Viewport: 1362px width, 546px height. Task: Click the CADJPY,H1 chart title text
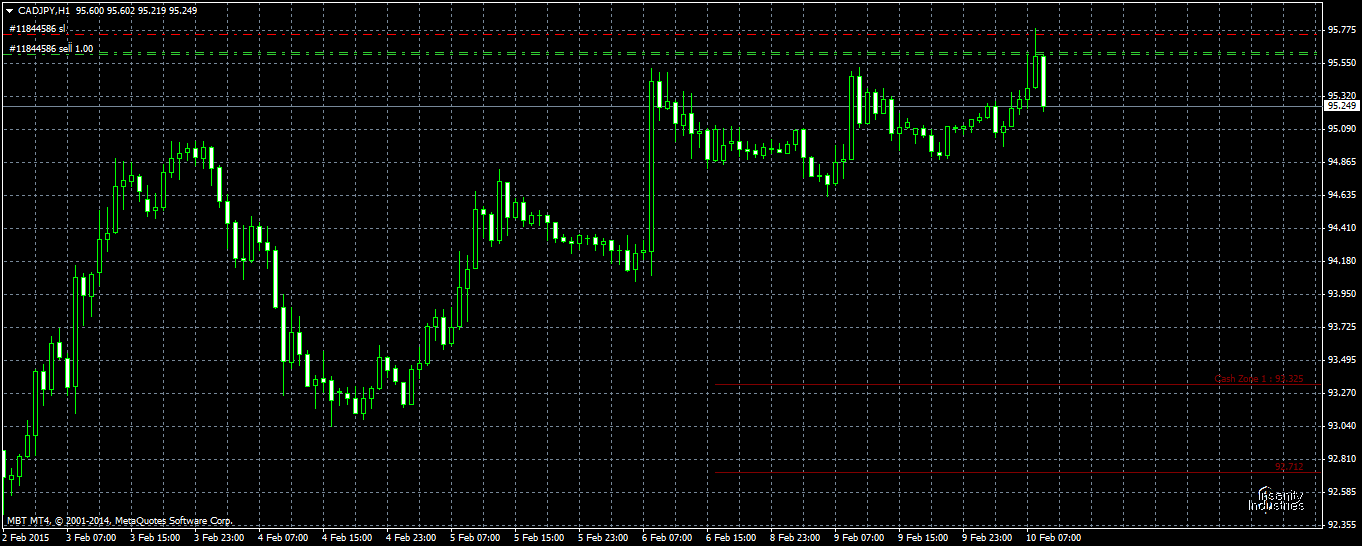(x=44, y=9)
